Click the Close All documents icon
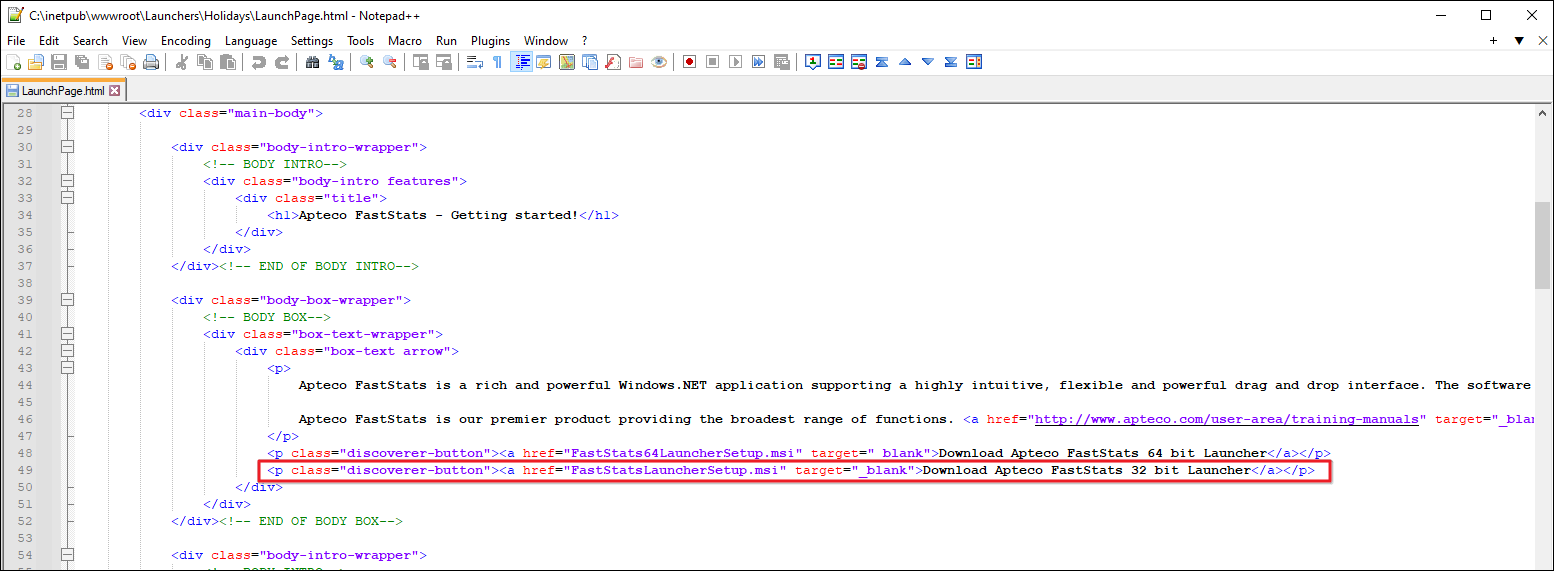Viewport: 1554px width, 571px height. coord(128,62)
